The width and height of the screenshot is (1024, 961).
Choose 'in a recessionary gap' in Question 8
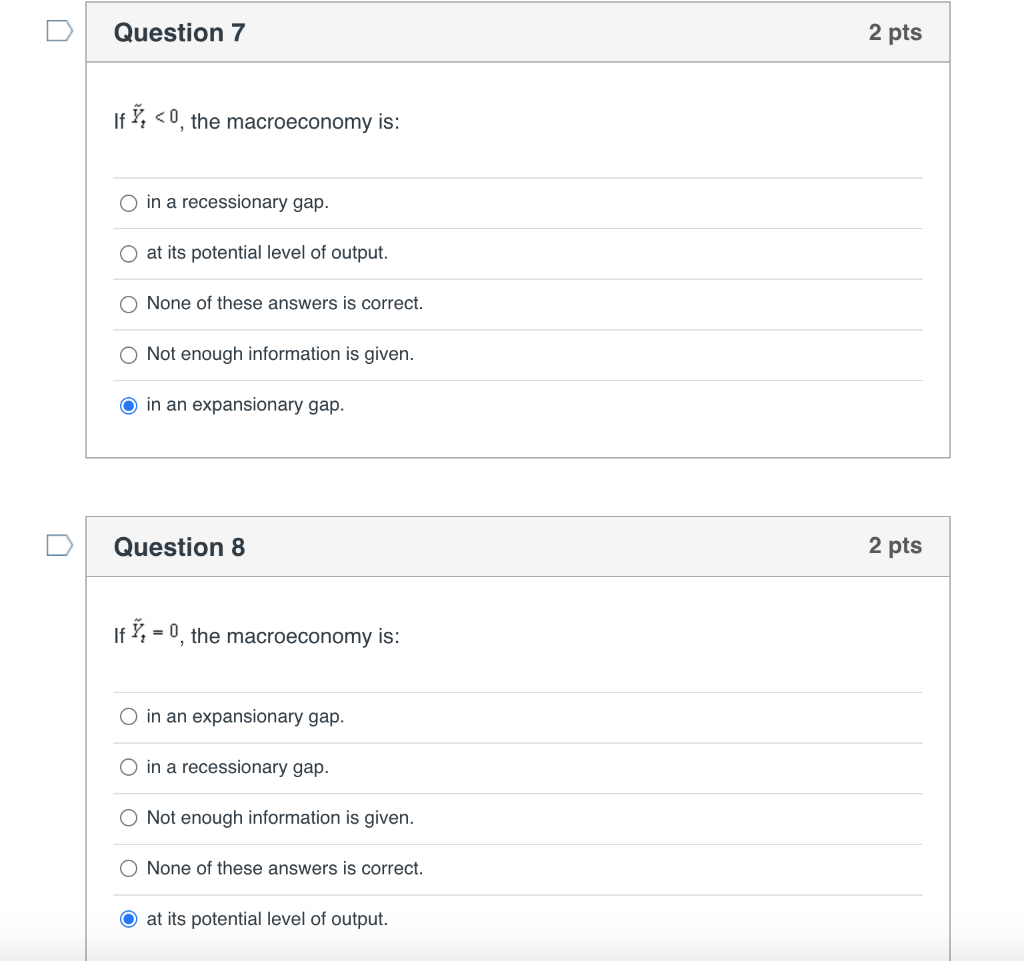[x=128, y=768]
